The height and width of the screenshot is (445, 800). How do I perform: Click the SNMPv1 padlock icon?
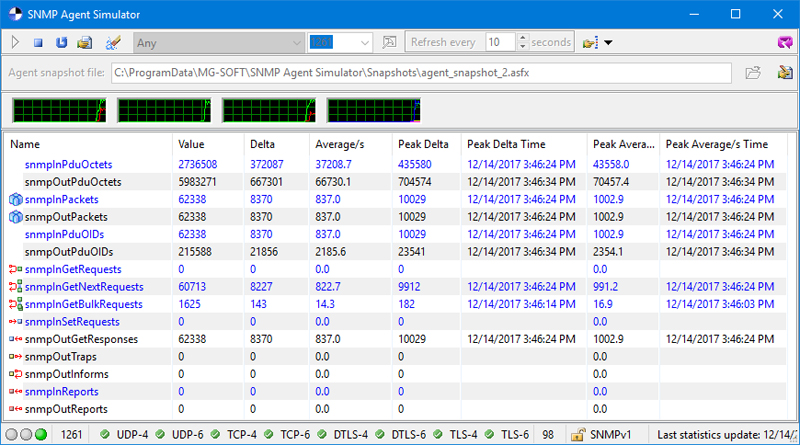click(x=578, y=435)
